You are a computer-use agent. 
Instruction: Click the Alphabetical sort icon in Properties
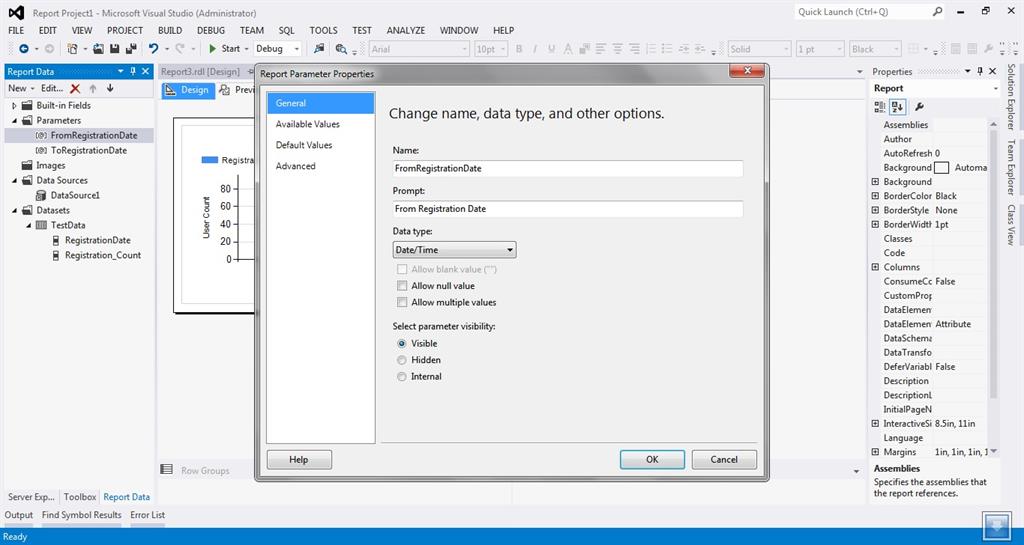897,107
